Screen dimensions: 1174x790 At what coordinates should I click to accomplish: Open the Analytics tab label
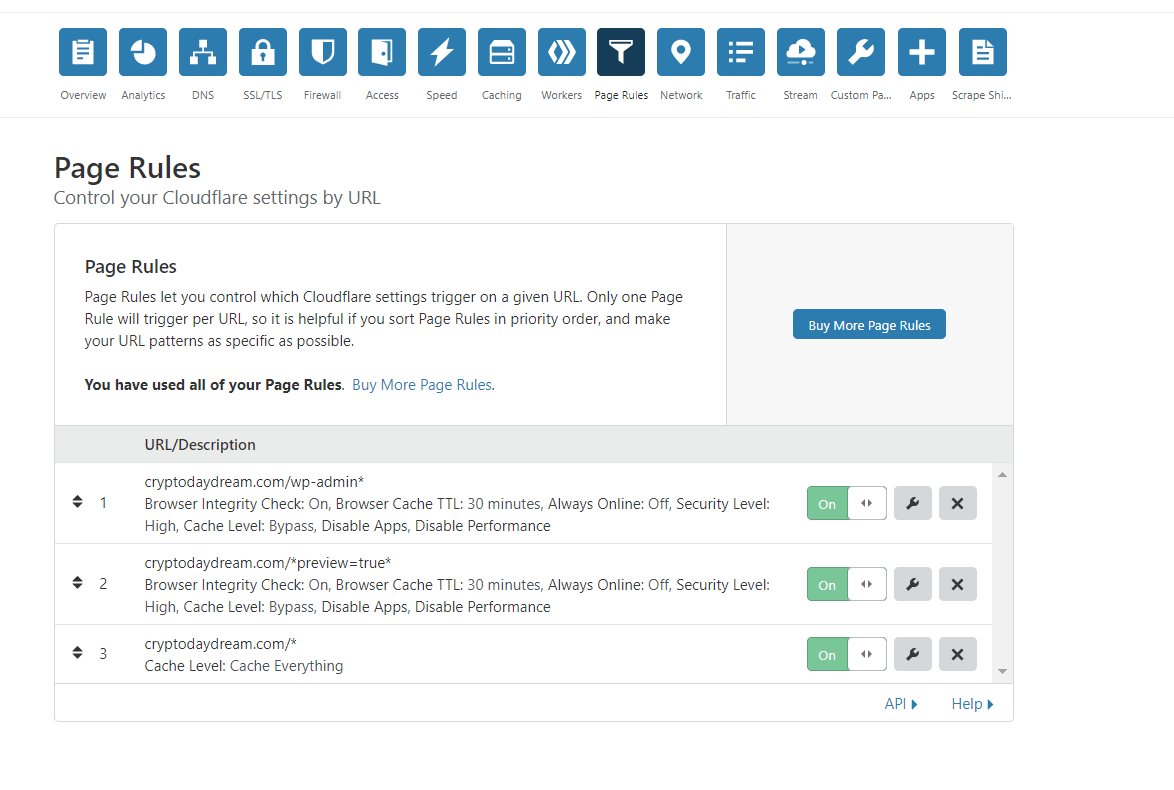(143, 95)
